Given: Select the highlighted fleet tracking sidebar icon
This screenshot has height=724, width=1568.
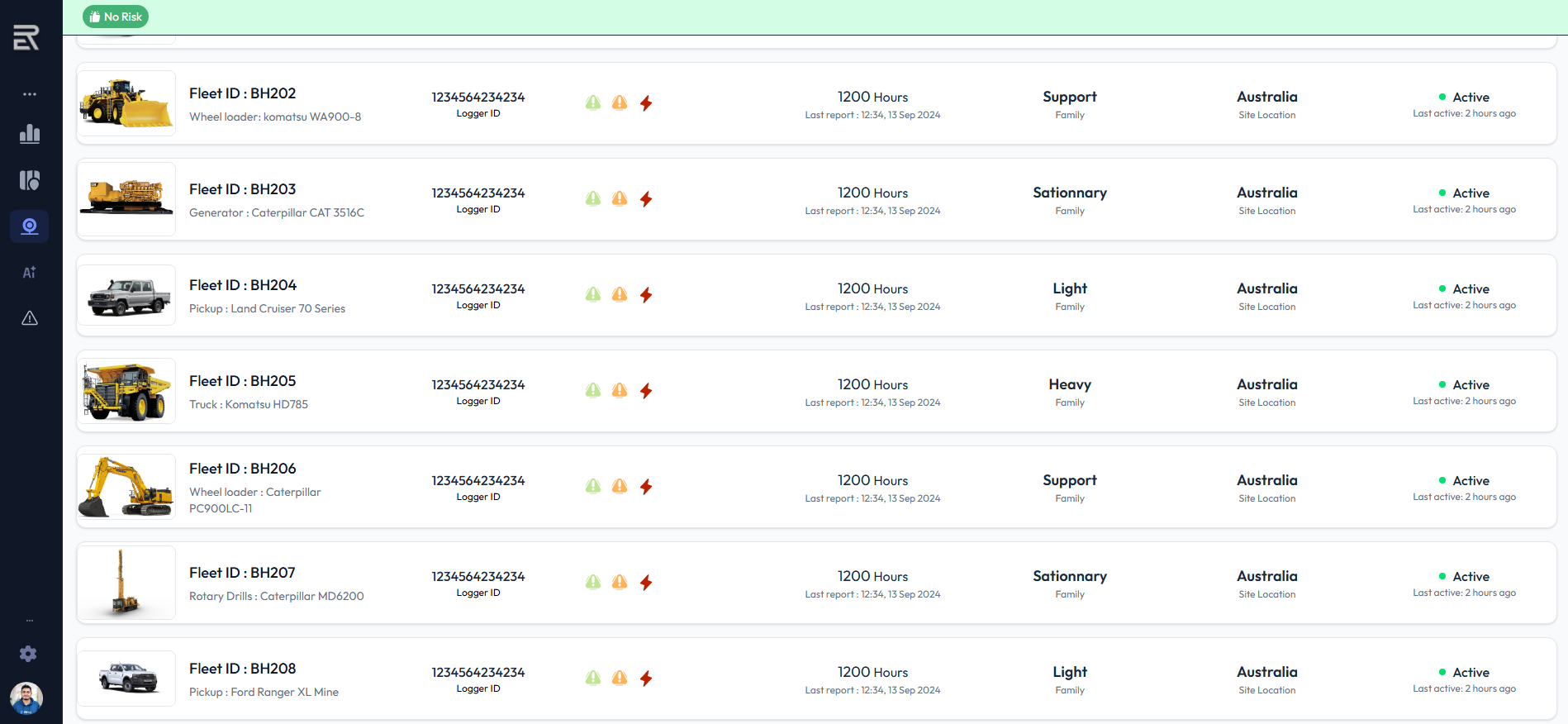Looking at the screenshot, I should point(30,226).
